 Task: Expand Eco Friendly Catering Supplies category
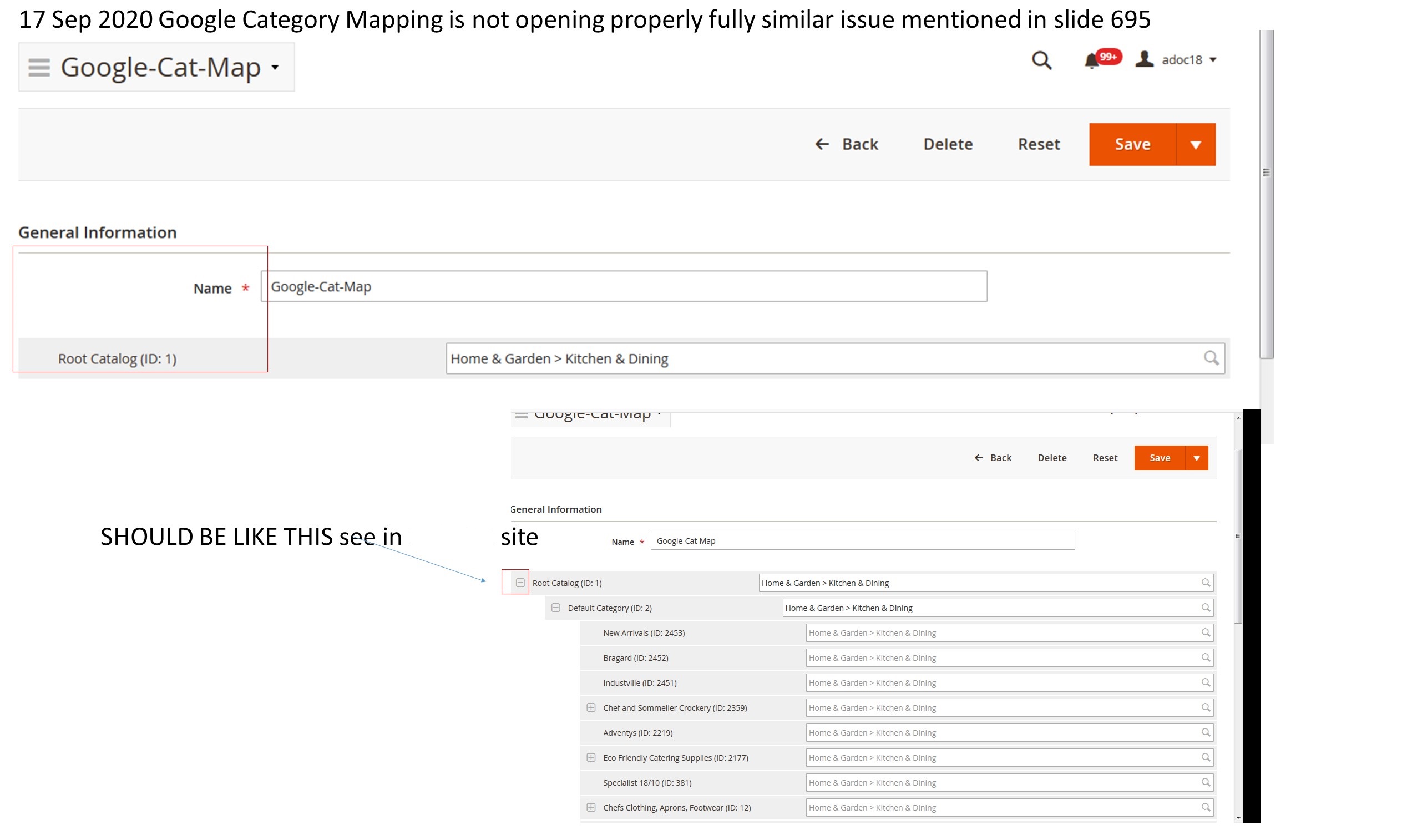click(x=590, y=757)
